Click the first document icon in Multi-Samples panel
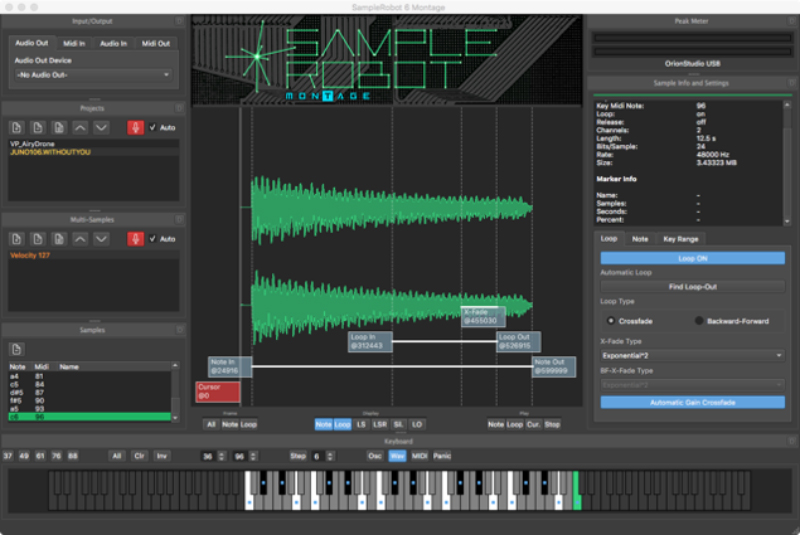The height and width of the screenshot is (535, 800). pos(16,239)
